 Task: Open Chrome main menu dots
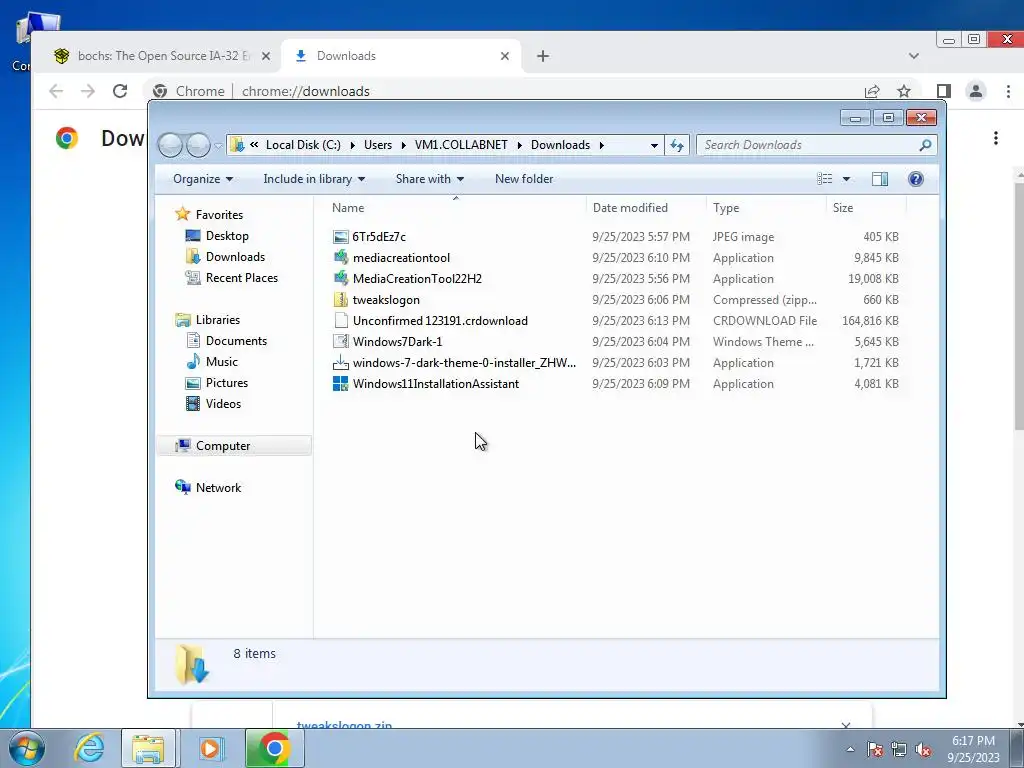click(x=1008, y=91)
